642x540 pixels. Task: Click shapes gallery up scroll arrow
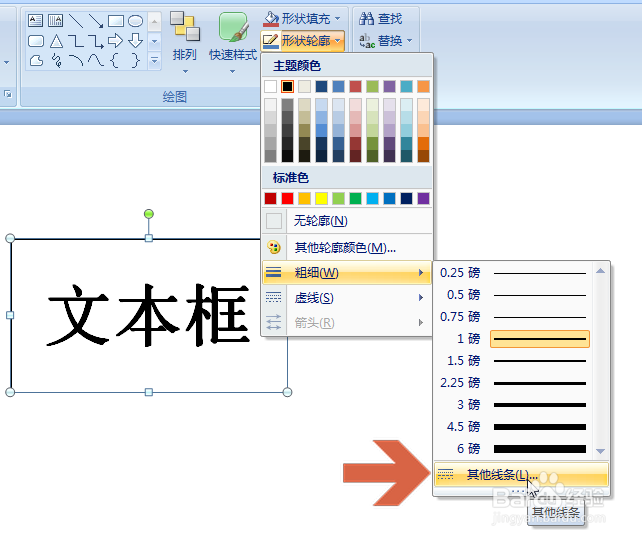(x=154, y=21)
